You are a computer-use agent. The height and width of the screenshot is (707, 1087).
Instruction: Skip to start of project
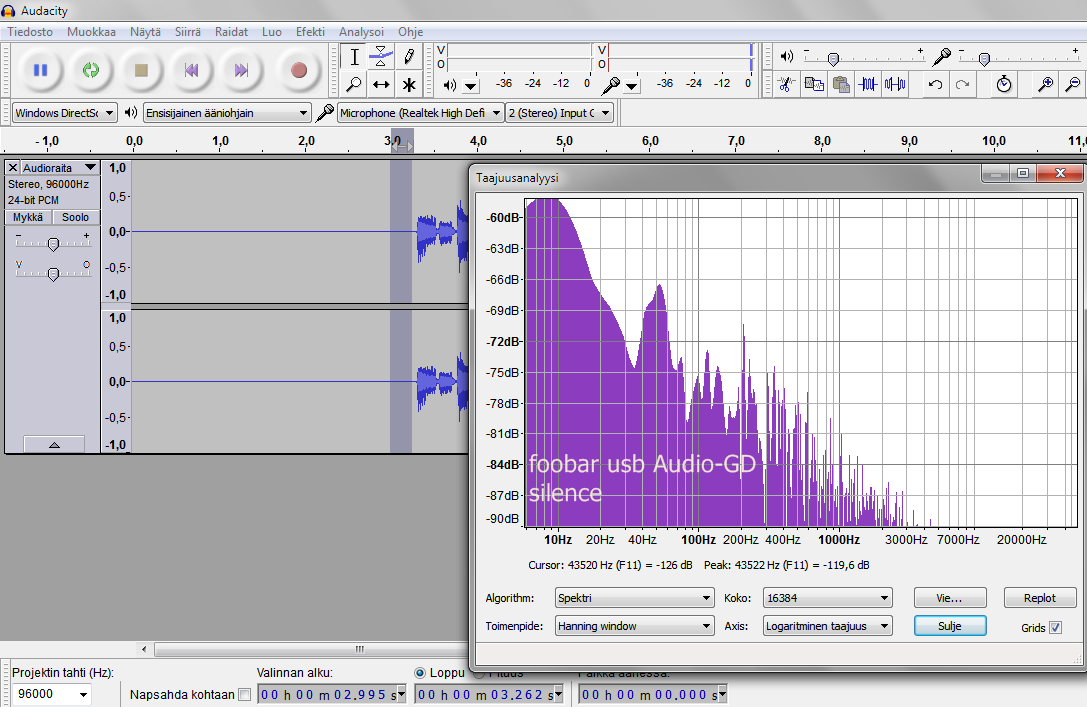(x=191, y=70)
